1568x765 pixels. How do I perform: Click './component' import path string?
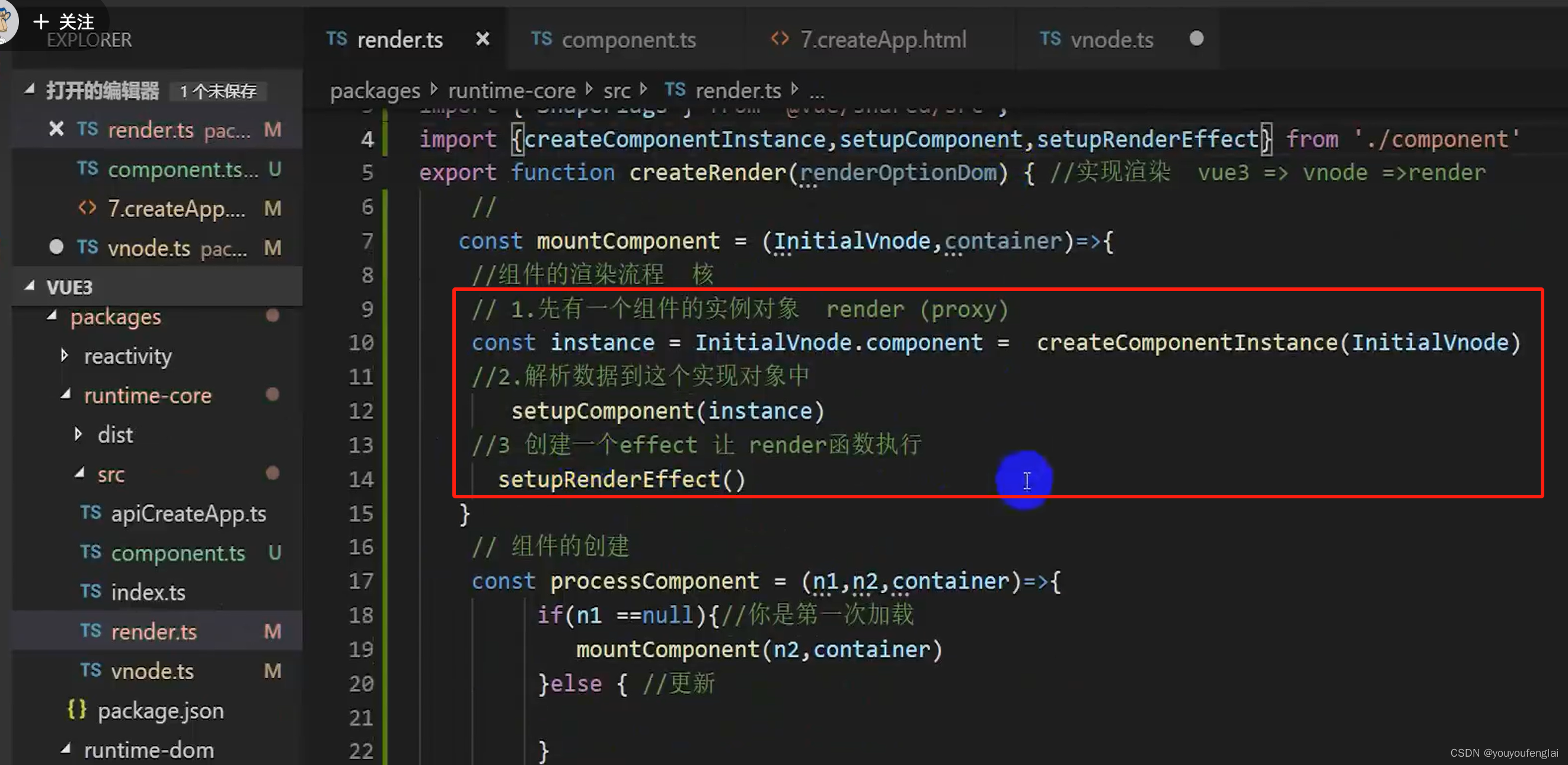[1438, 139]
